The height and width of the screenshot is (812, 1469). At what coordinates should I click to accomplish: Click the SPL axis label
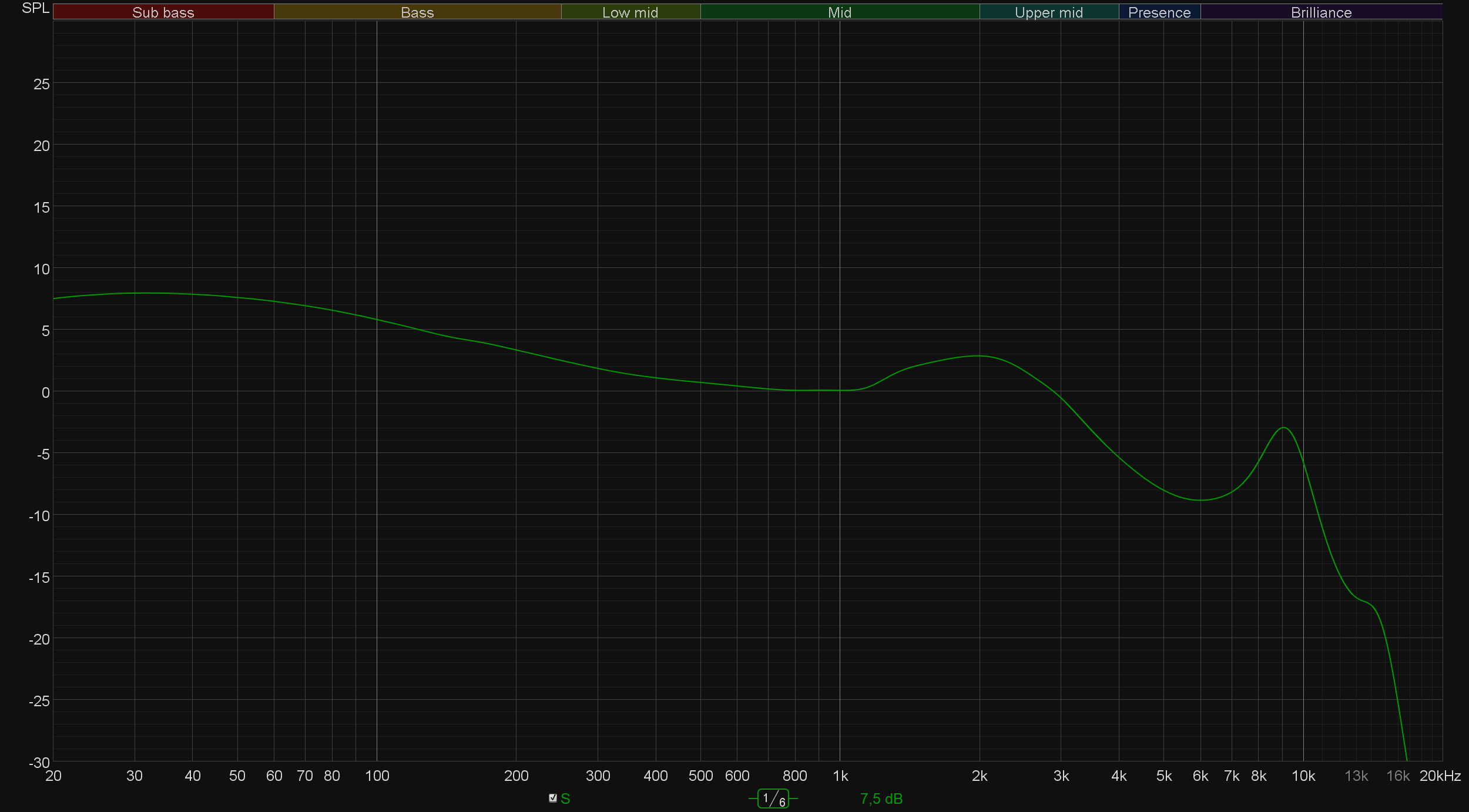click(35, 8)
